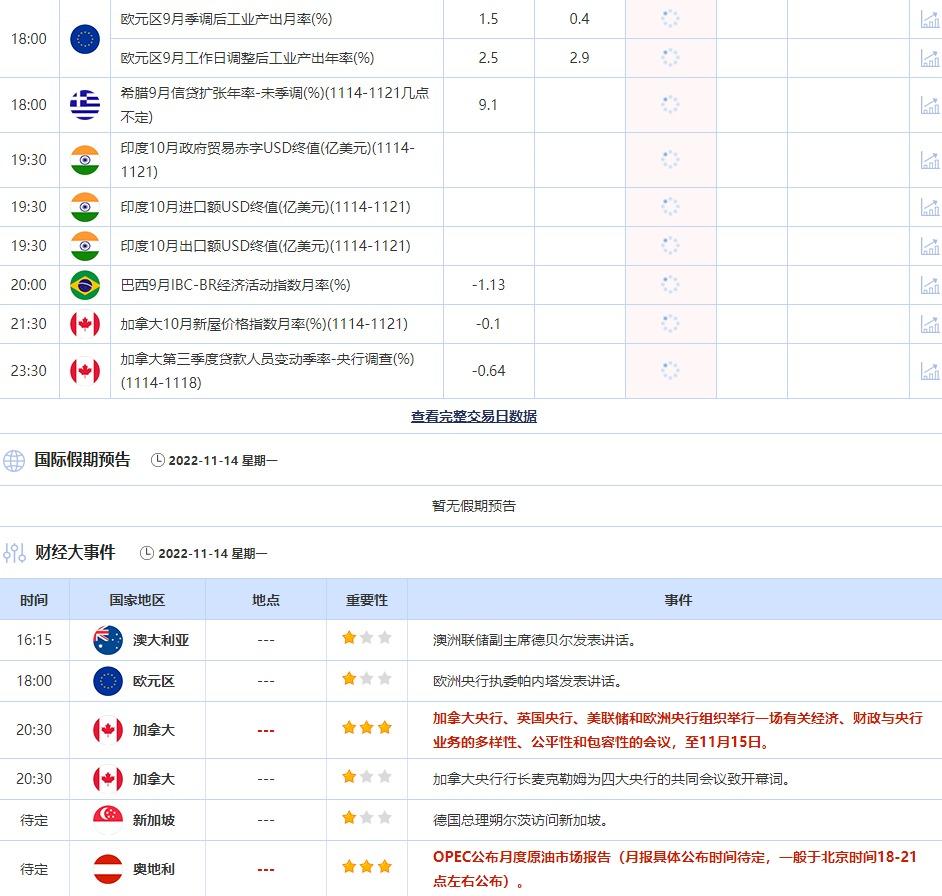942x896 pixels.
Task: Click chart icon for 加拿大第三季度贷款人员变动季率
Action: click(929, 371)
